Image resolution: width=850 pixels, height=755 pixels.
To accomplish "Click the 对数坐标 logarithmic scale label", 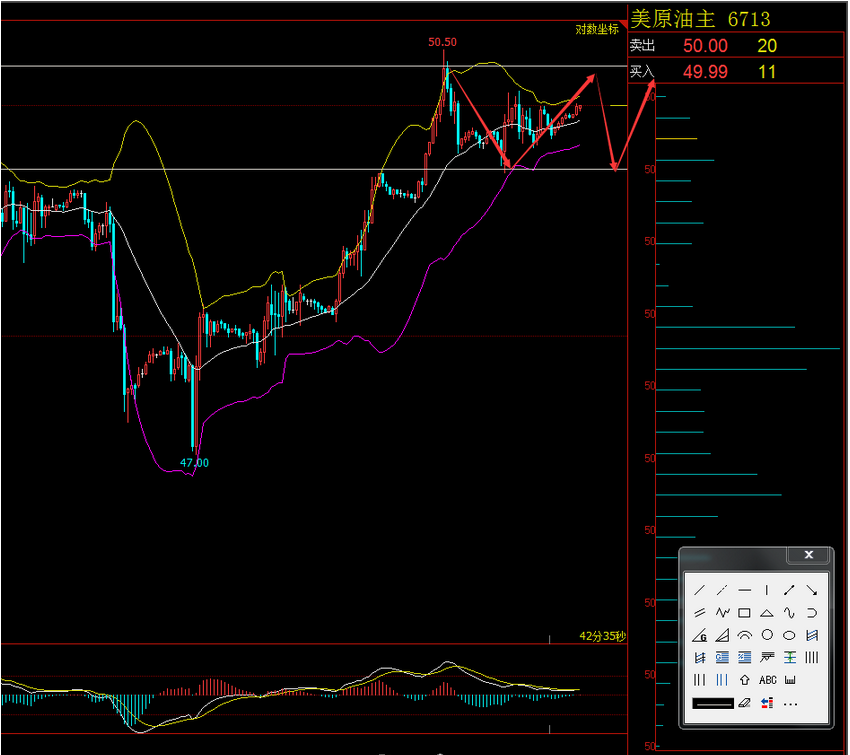I will pos(597,29).
